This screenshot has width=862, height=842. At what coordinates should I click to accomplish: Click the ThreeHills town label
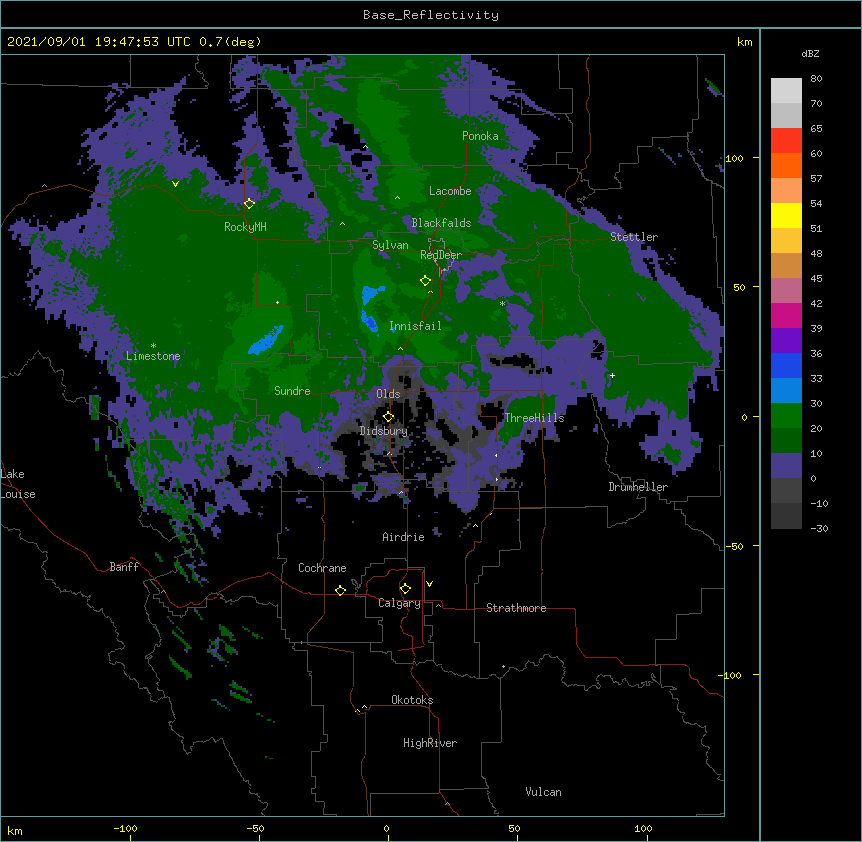[534, 418]
